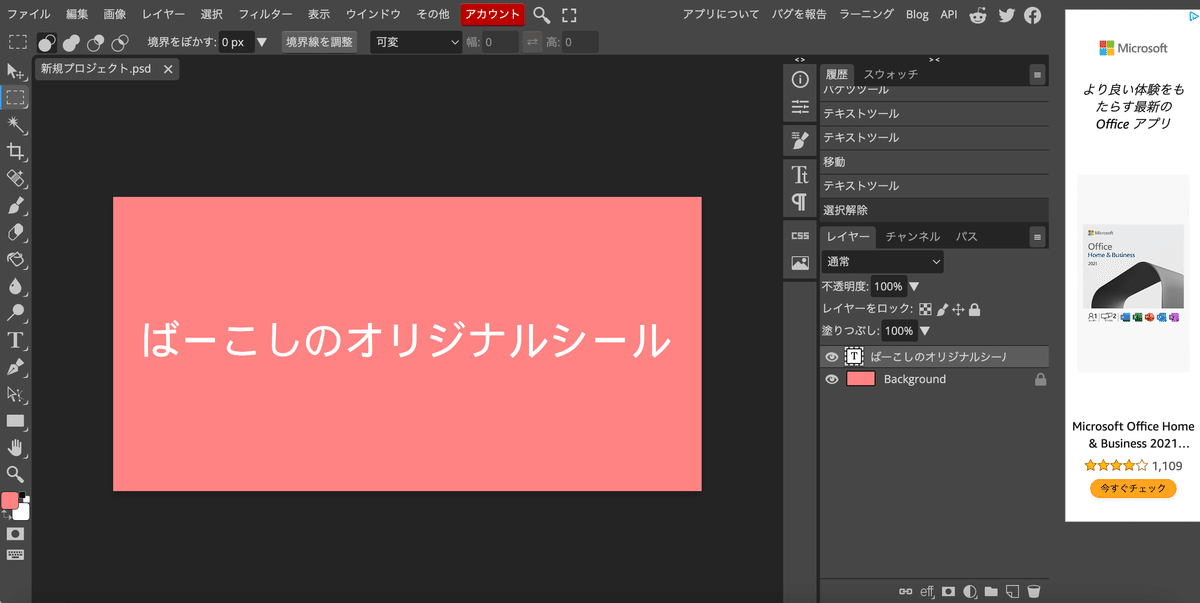Hide the text layer via eye icon
This screenshot has width=1200, height=603.
click(x=831, y=356)
